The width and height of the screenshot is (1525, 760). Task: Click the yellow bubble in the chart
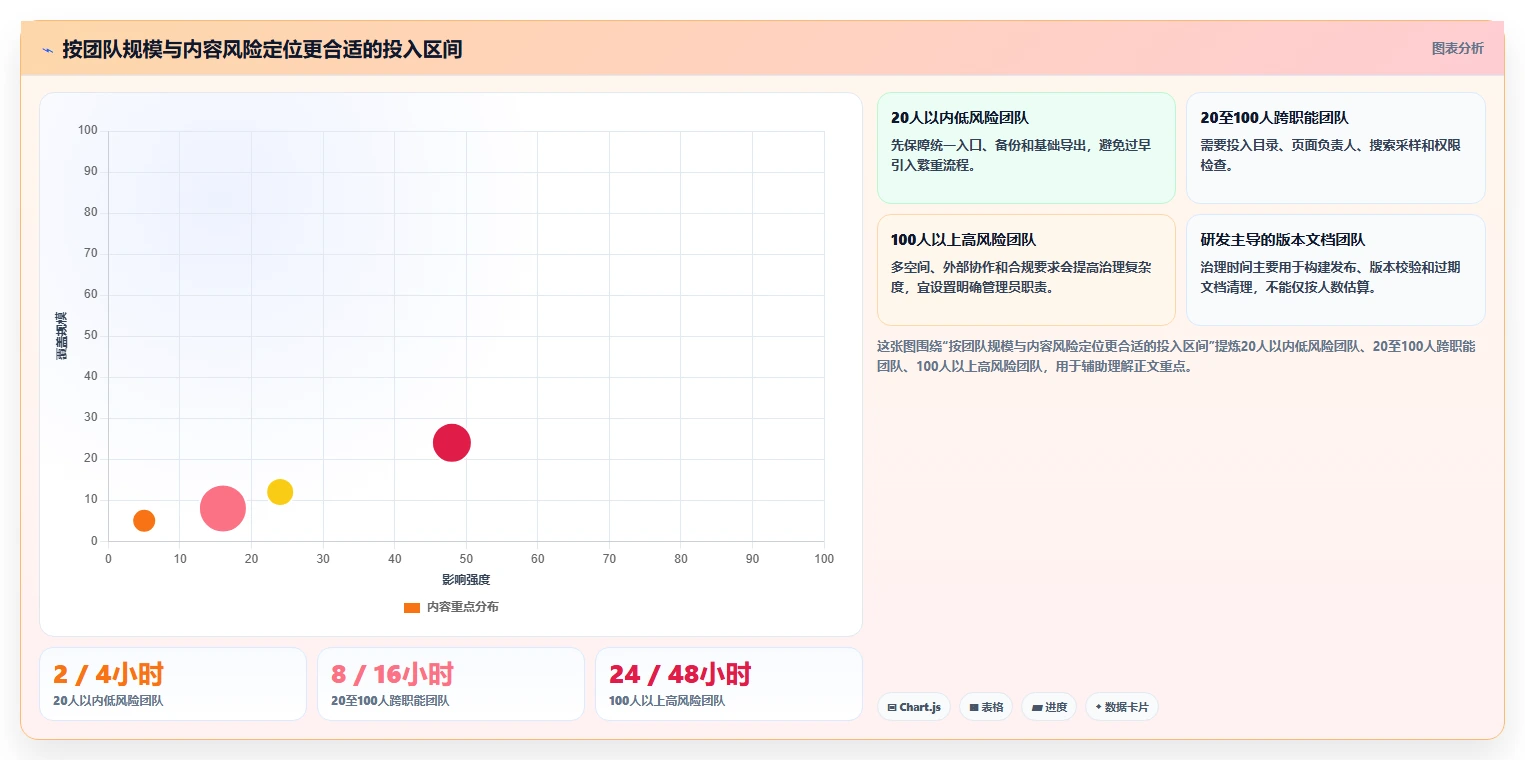(280, 492)
